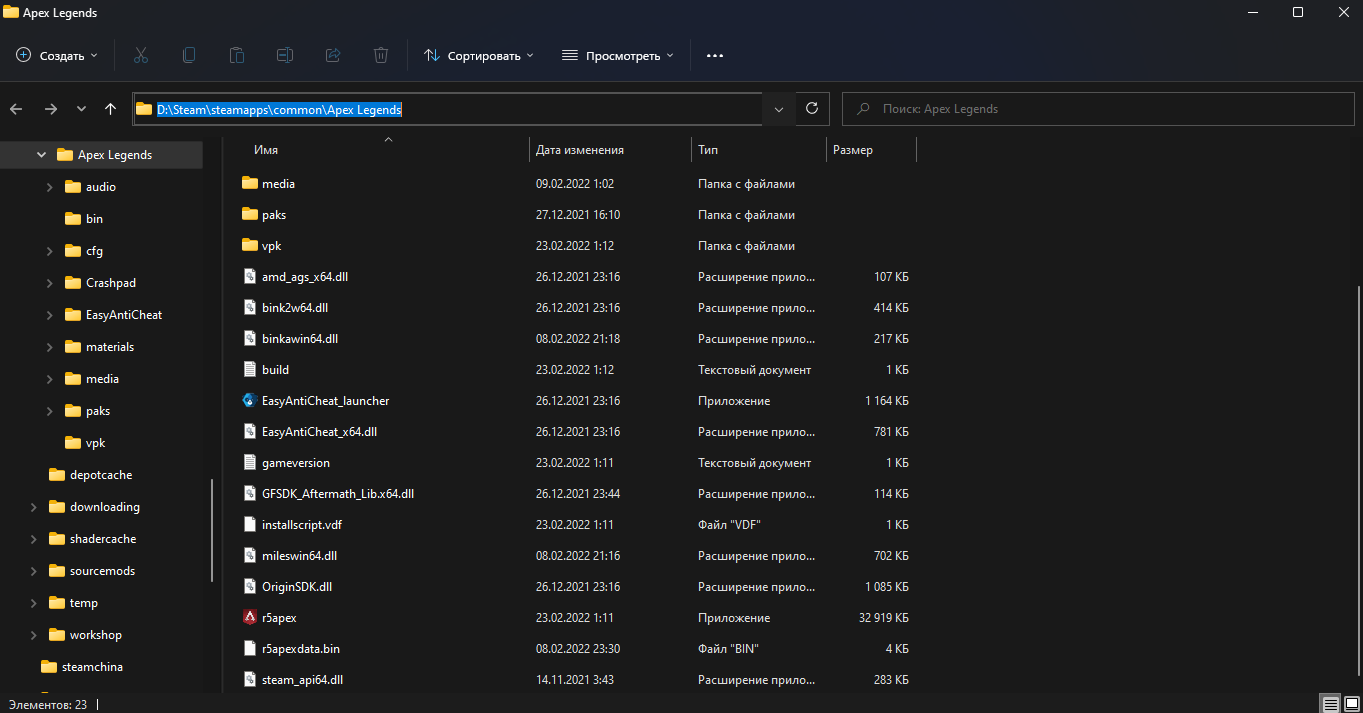Screen dimensions: 1363x713
Task: Select the installscript.vdf file icon
Action: tap(250, 525)
